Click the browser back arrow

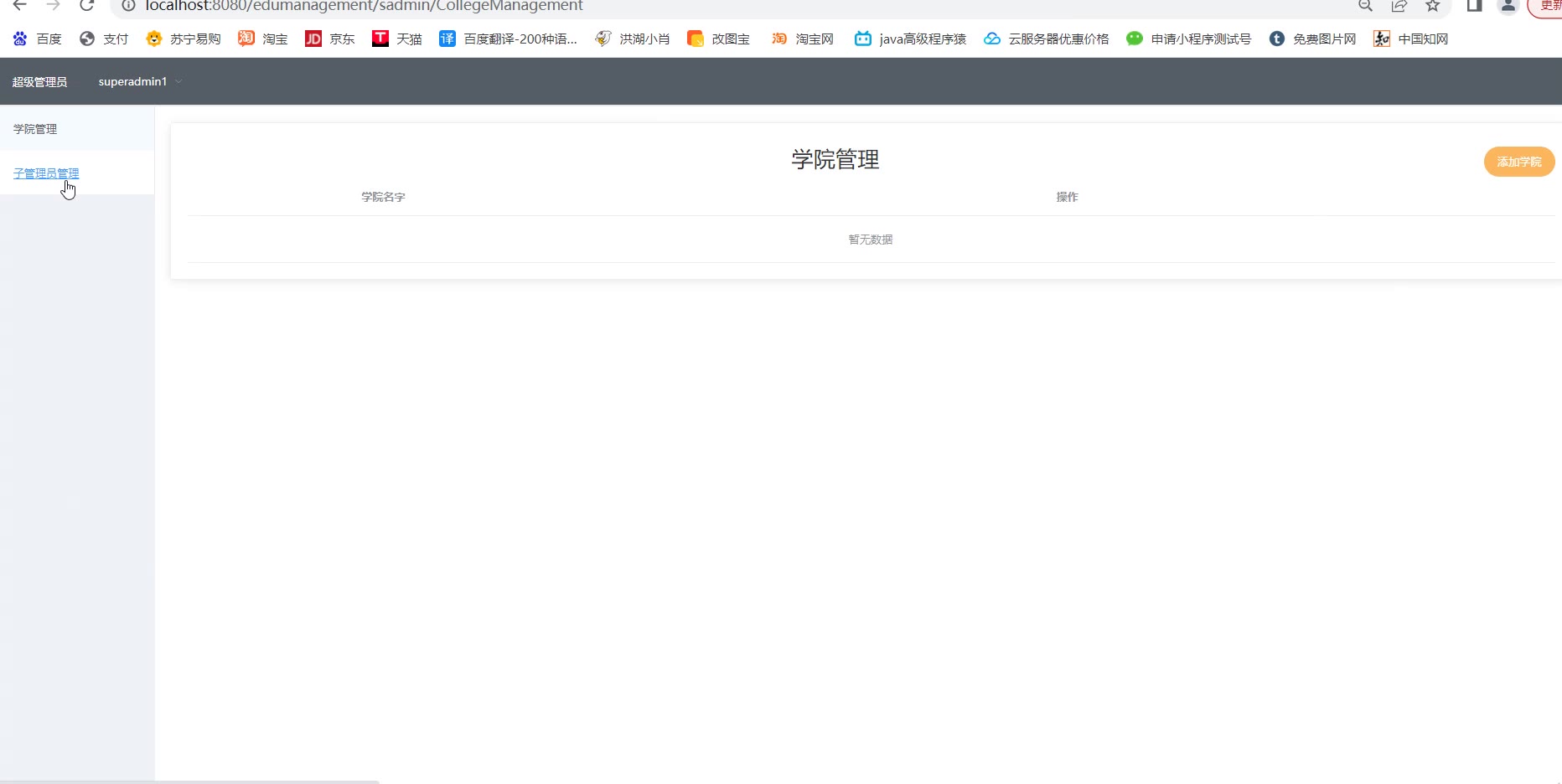click(20, 5)
